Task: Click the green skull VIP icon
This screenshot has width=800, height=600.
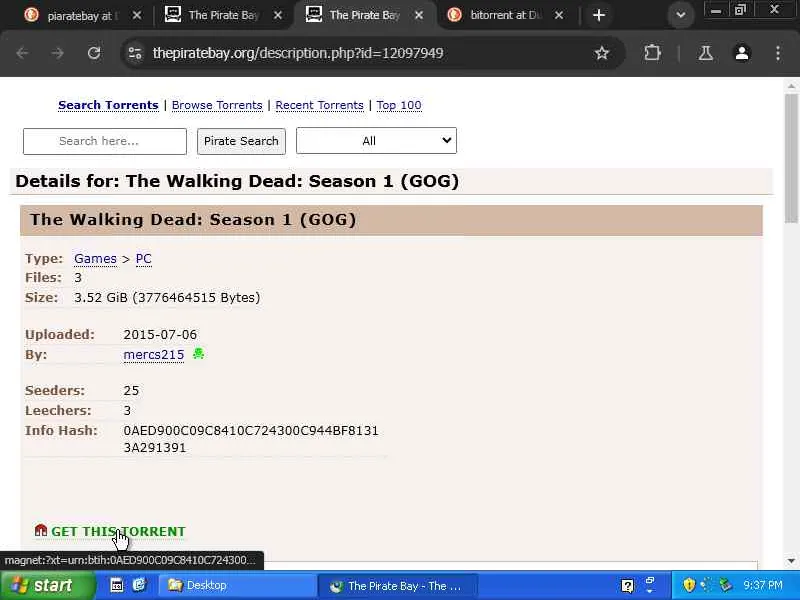Action: tap(198, 354)
